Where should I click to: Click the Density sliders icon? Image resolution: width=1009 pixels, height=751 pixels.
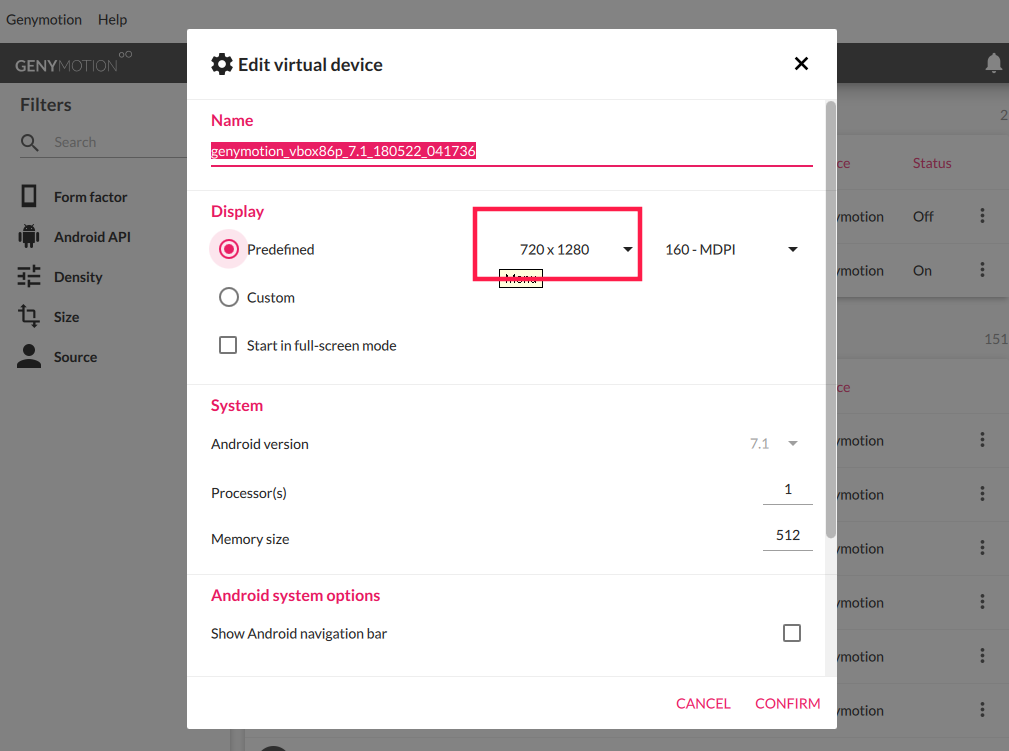coord(29,276)
